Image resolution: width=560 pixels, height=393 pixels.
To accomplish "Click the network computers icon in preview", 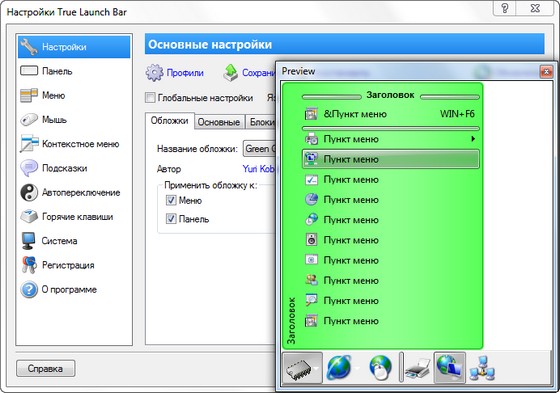I will coord(482,368).
